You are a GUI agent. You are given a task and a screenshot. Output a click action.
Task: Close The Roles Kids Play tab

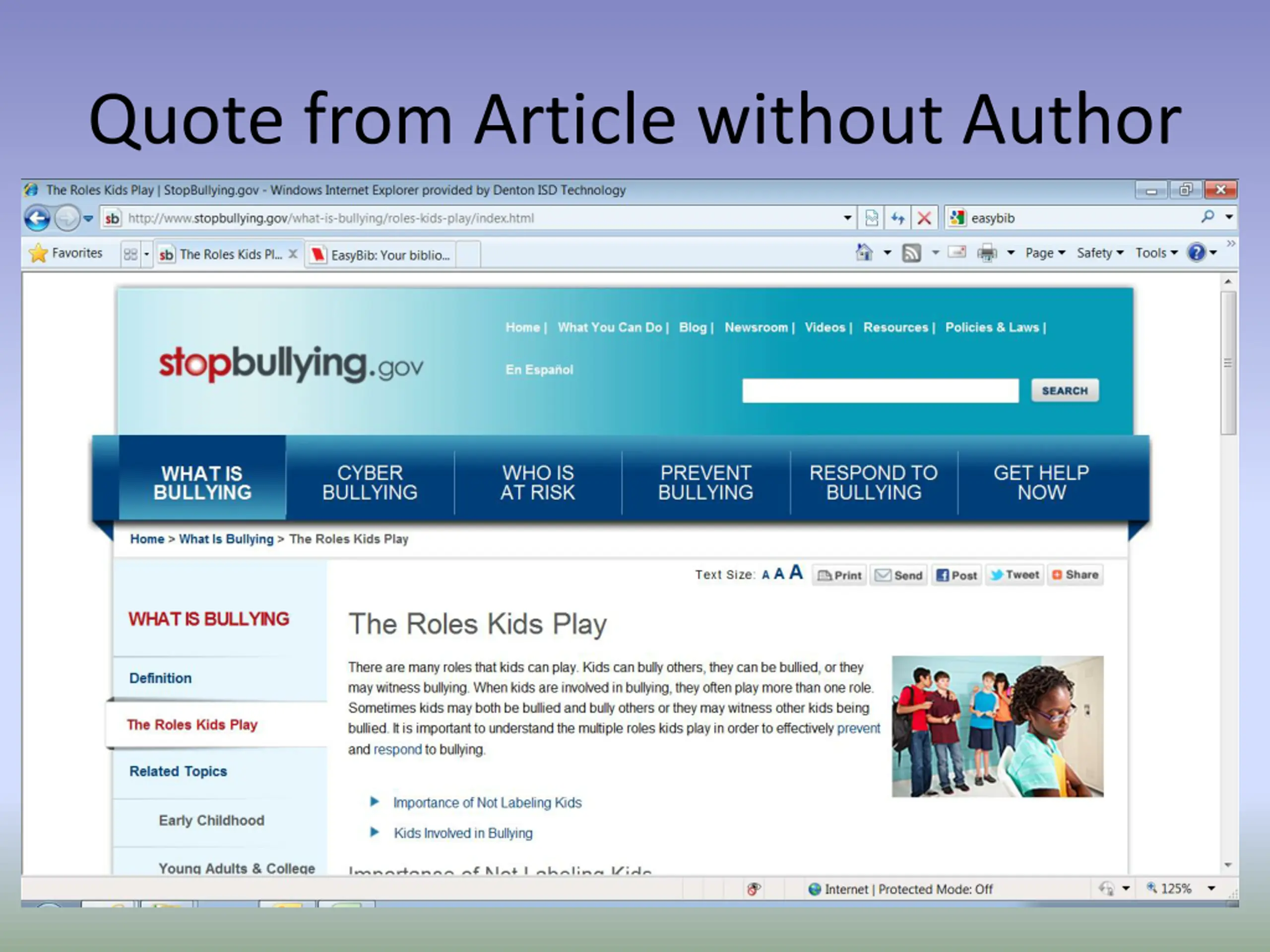coord(293,254)
